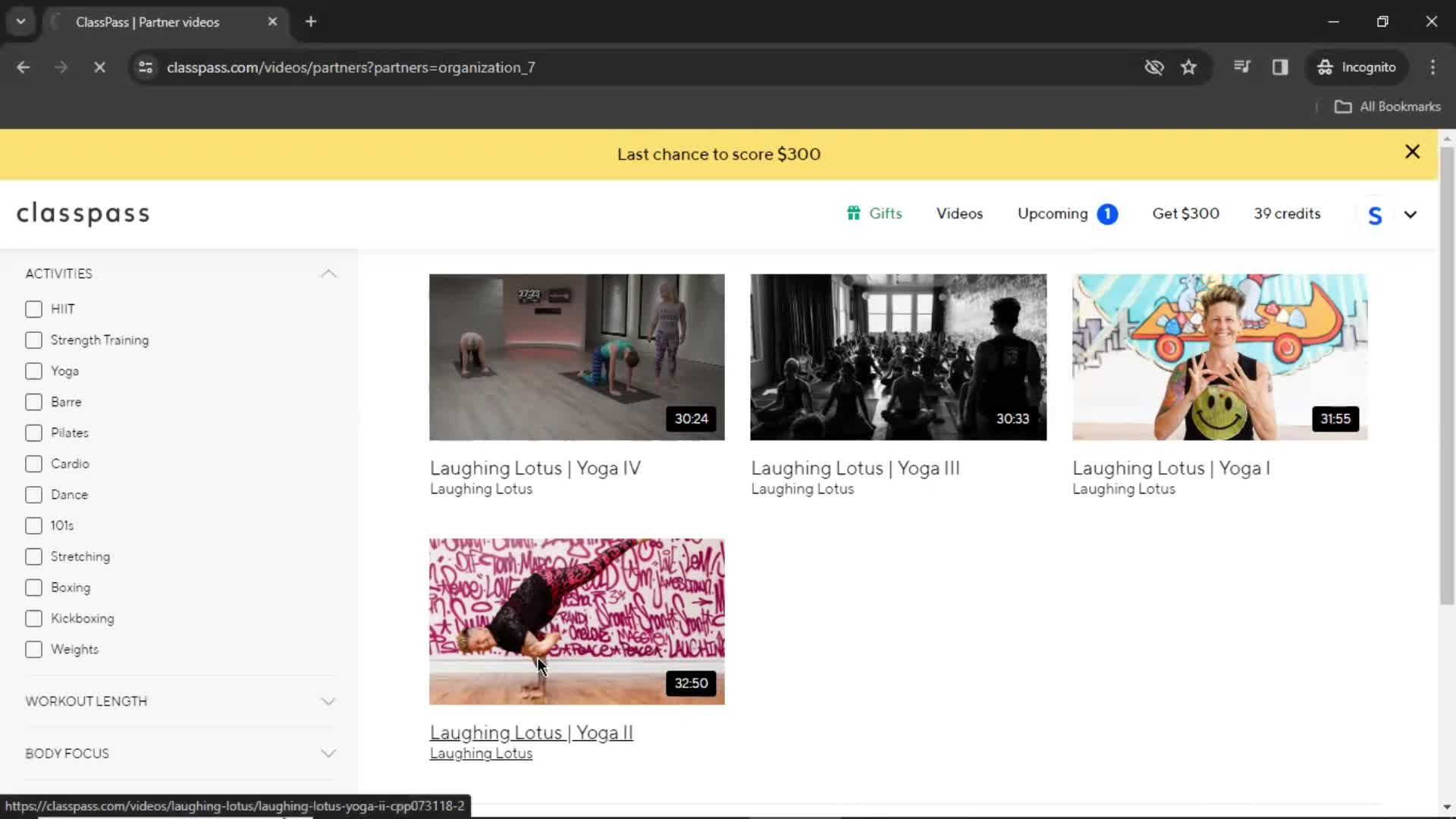Viewport: 1456px width, 819px height.
Task: Open the Incognito profile indicator
Action: [x=1357, y=67]
